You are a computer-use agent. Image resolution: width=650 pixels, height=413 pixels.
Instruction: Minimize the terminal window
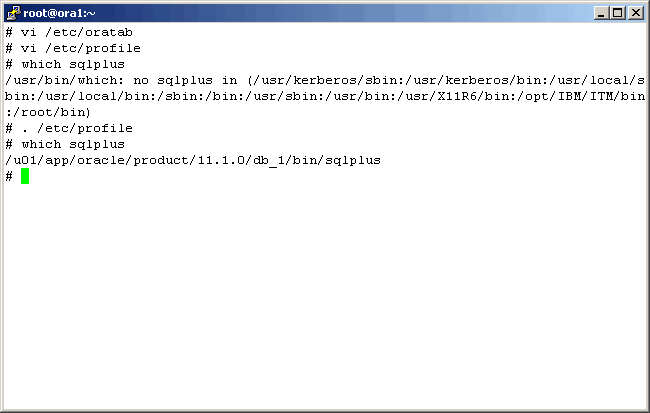click(600, 13)
